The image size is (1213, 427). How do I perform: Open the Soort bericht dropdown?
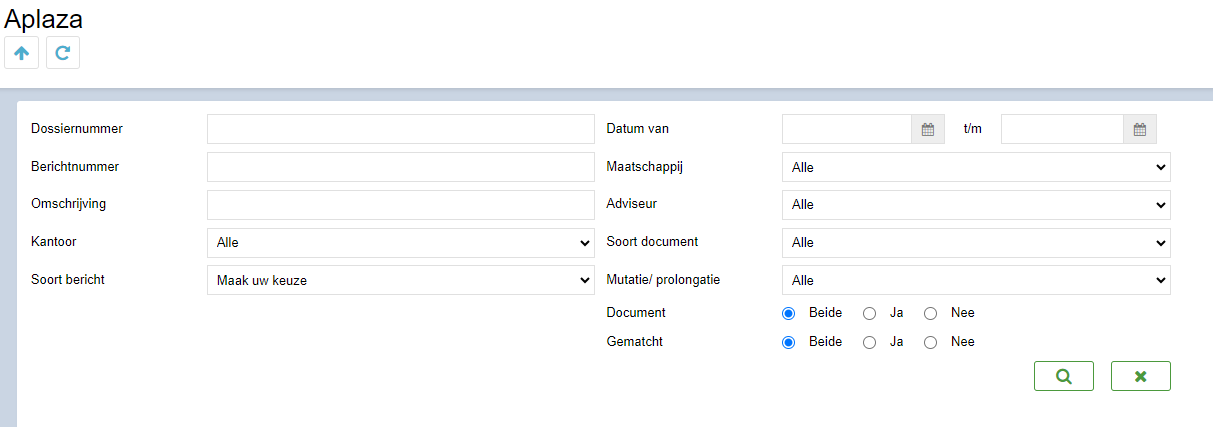click(x=401, y=280)
